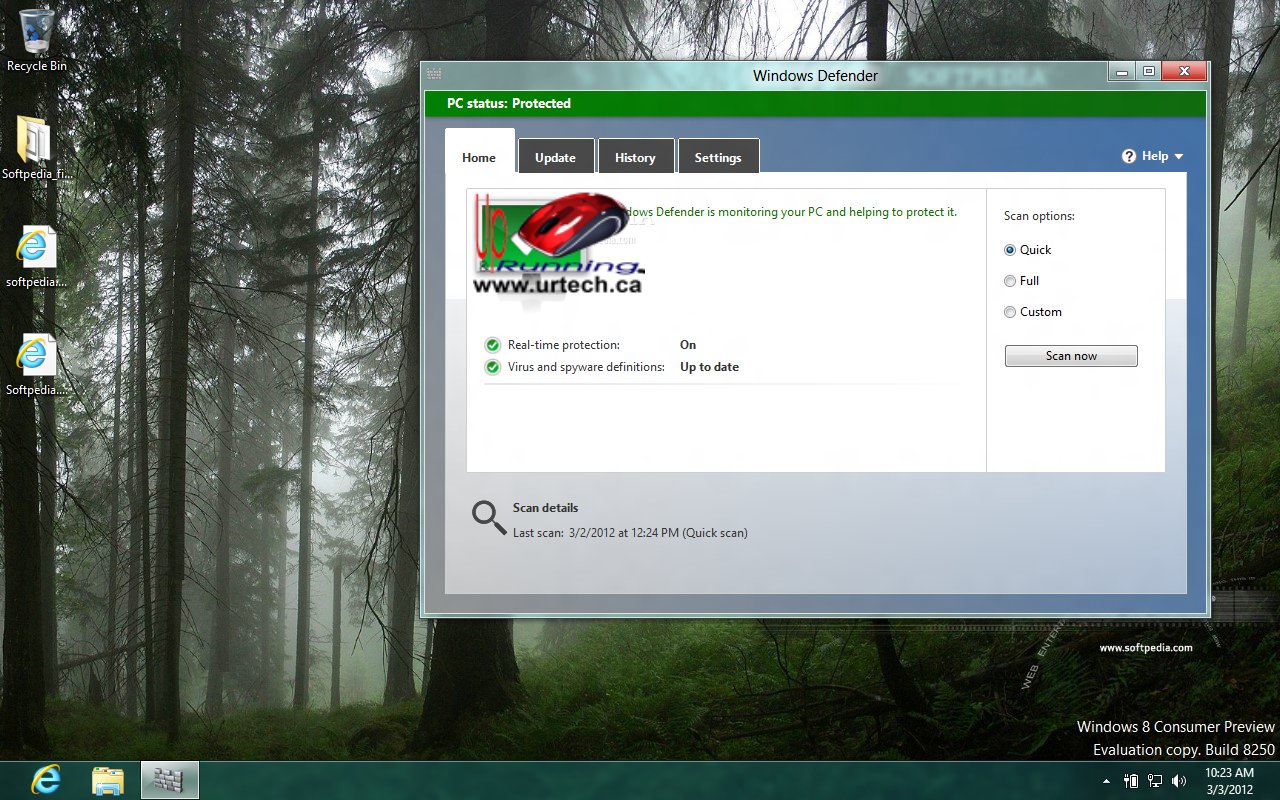Select the Quick scan option
This screenshot has width=1280, height=800.
(1010, 250)
